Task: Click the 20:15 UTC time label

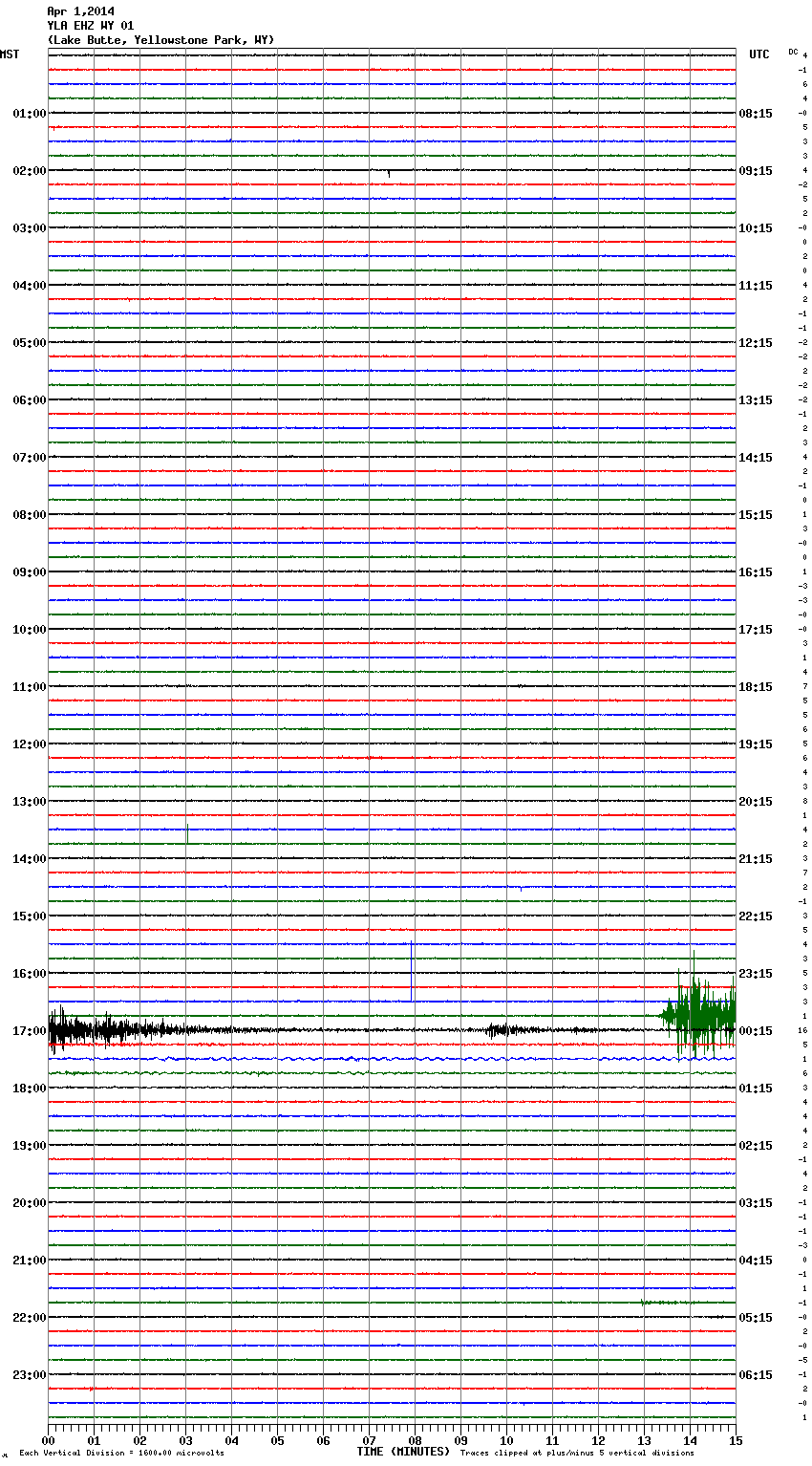Action: tap(756, 802)
